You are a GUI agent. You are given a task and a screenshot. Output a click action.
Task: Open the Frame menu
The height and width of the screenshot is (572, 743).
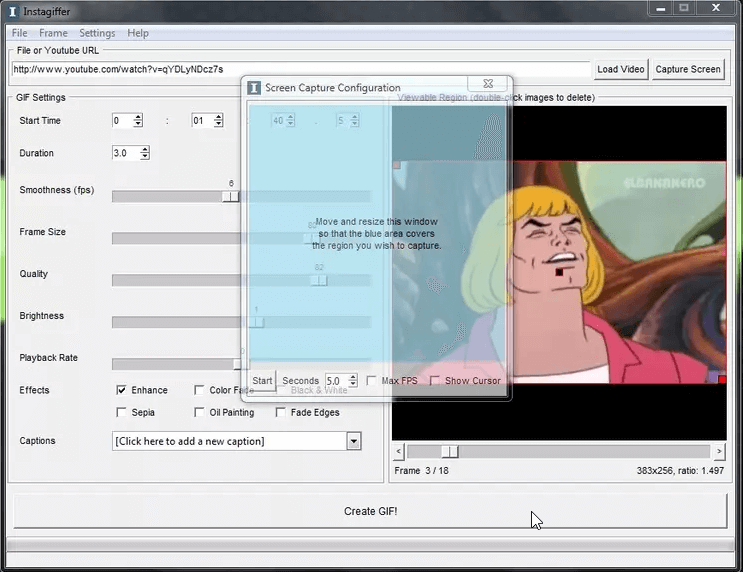[x=53, y=33]
